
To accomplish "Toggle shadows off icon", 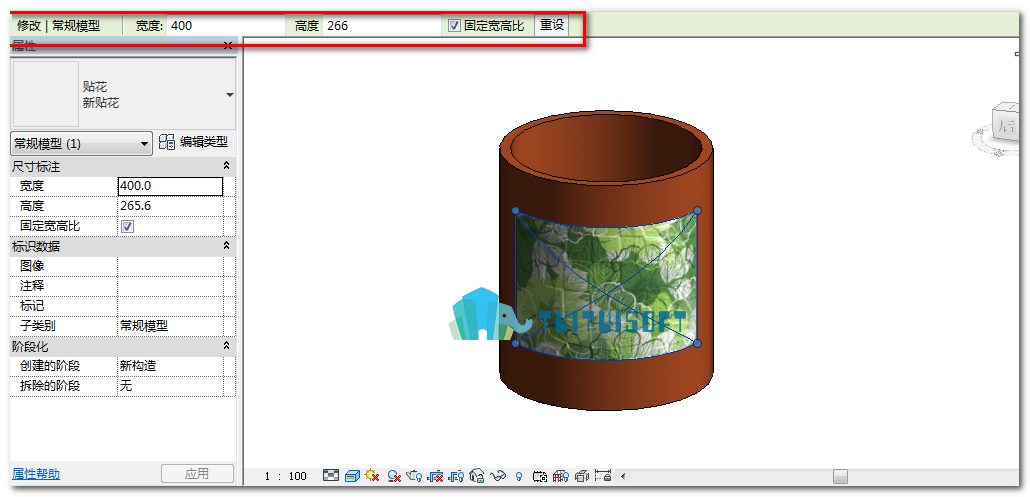I will click(x=394, y=476).
